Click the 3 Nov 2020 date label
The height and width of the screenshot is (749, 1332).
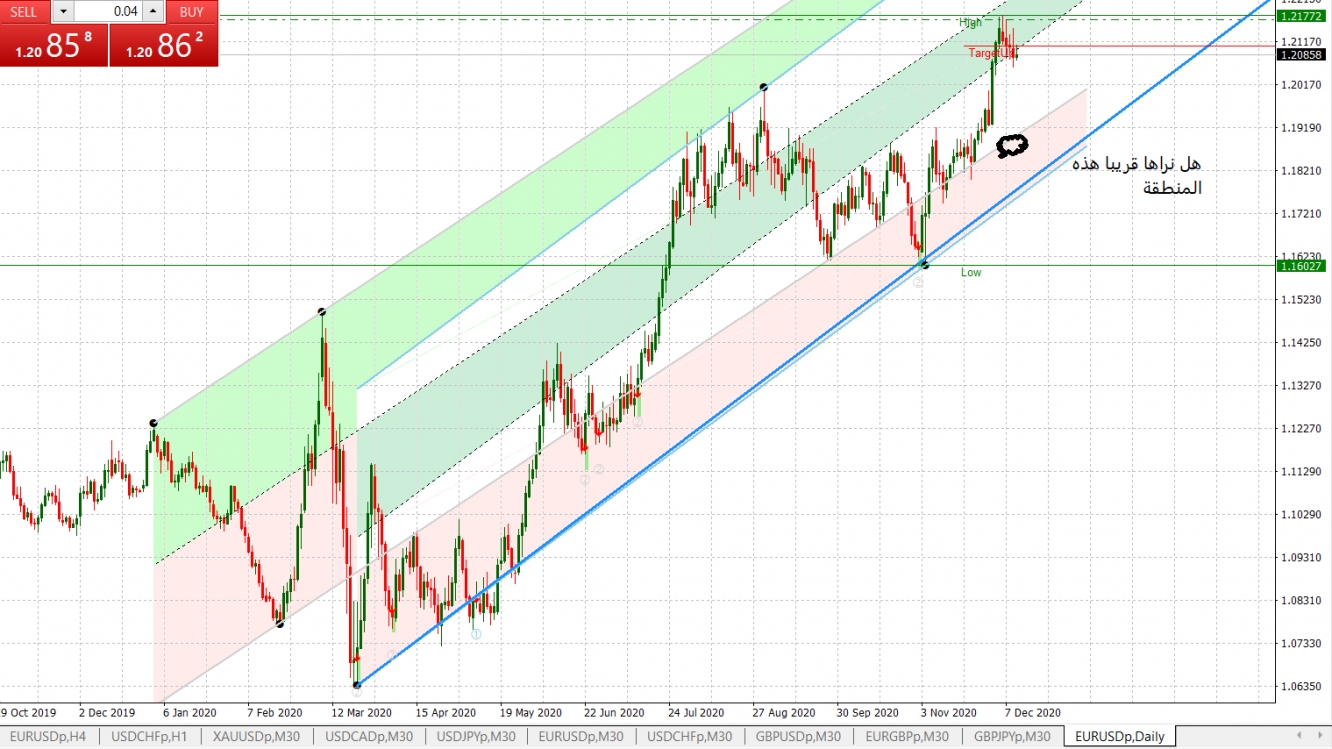pyautogui.click(x=949, y=713)
